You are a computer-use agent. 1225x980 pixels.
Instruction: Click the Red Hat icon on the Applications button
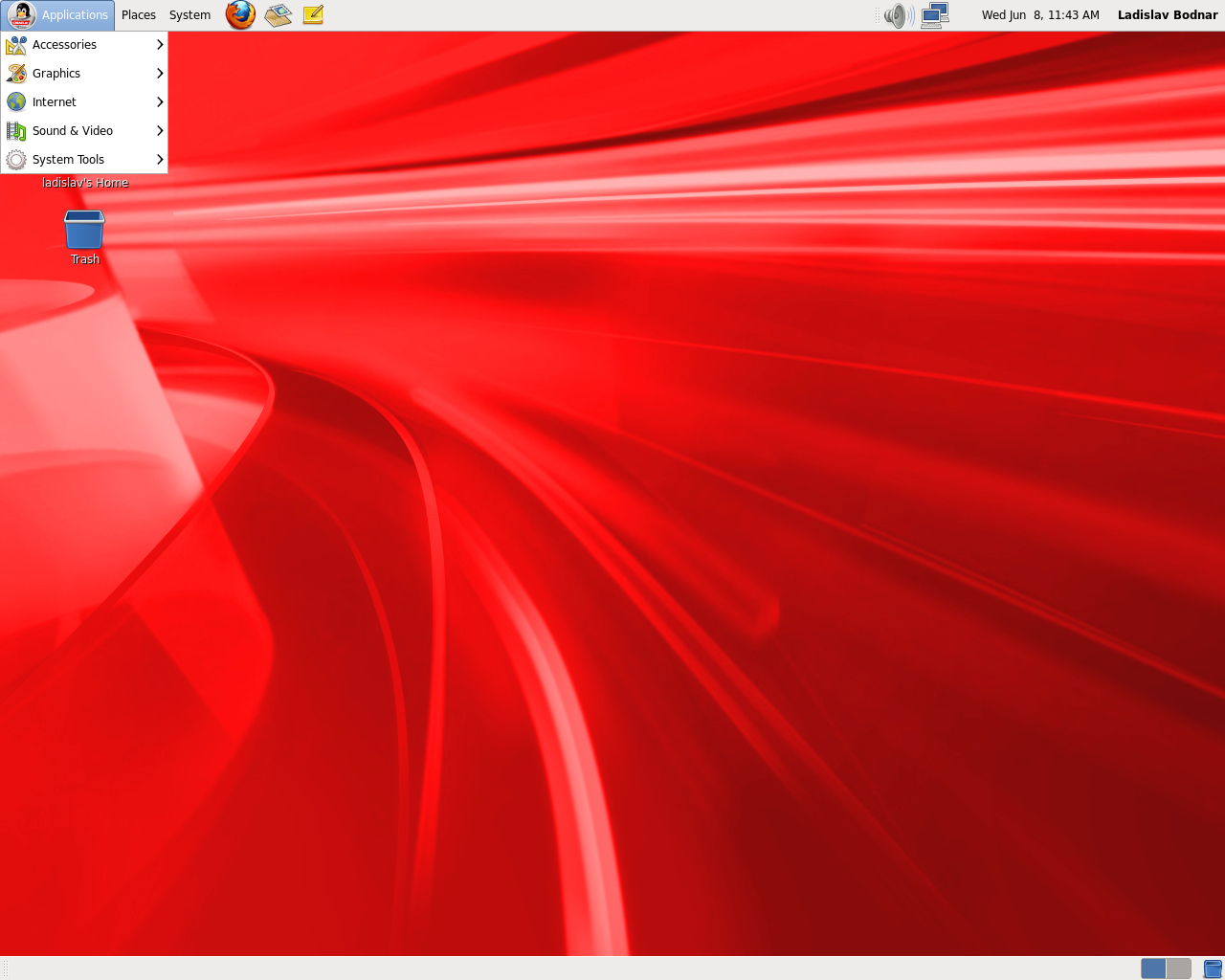(21, 15)
